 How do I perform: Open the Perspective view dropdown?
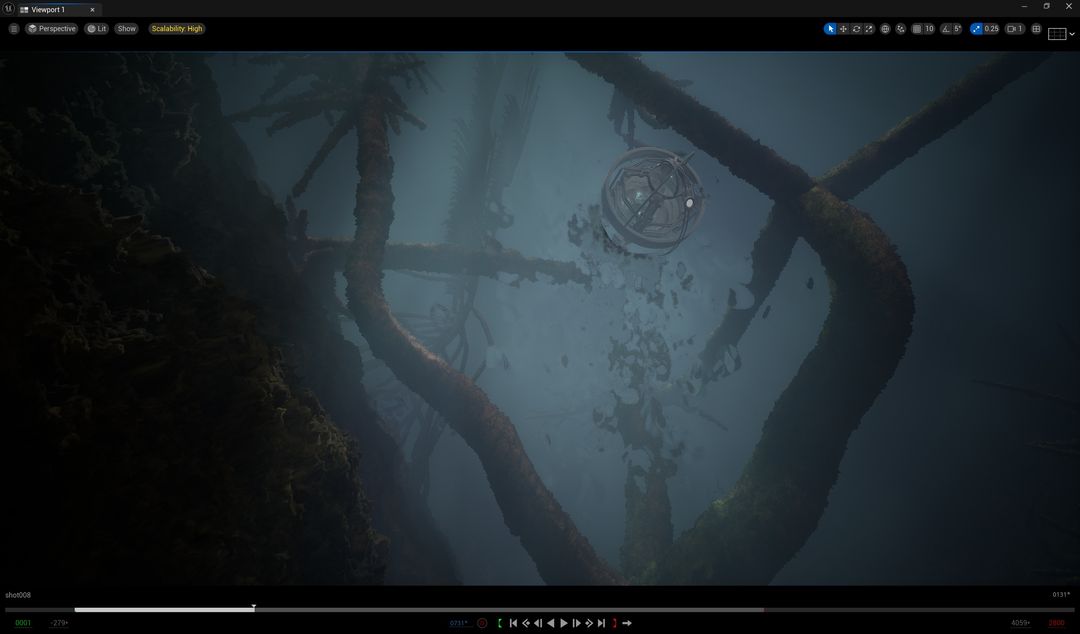click(52, 28)
